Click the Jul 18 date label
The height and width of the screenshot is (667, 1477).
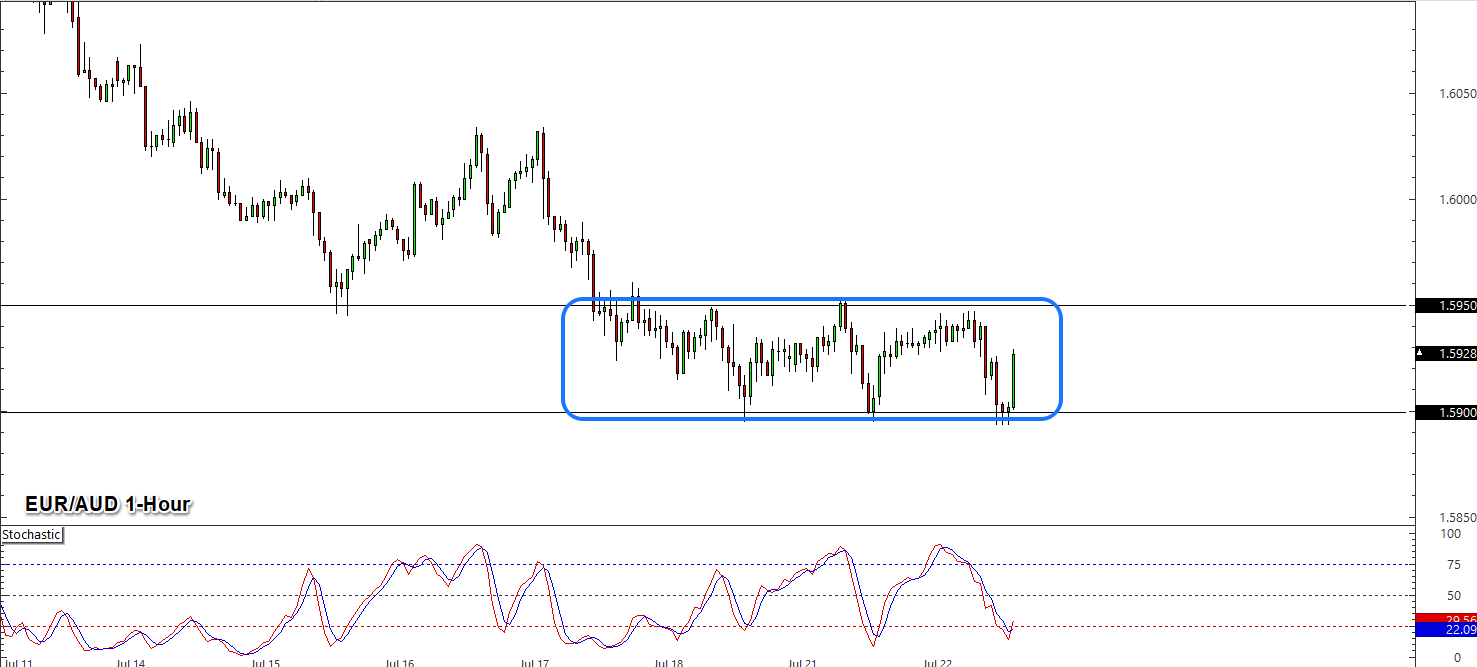pos(668,662)
